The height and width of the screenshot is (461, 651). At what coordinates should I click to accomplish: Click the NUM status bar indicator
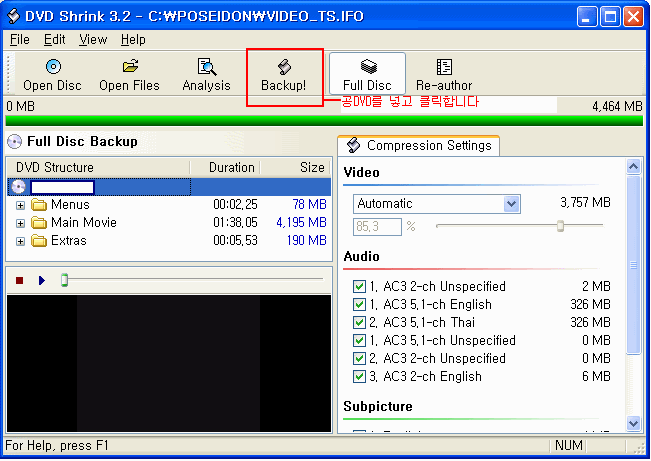pos(568,446)
